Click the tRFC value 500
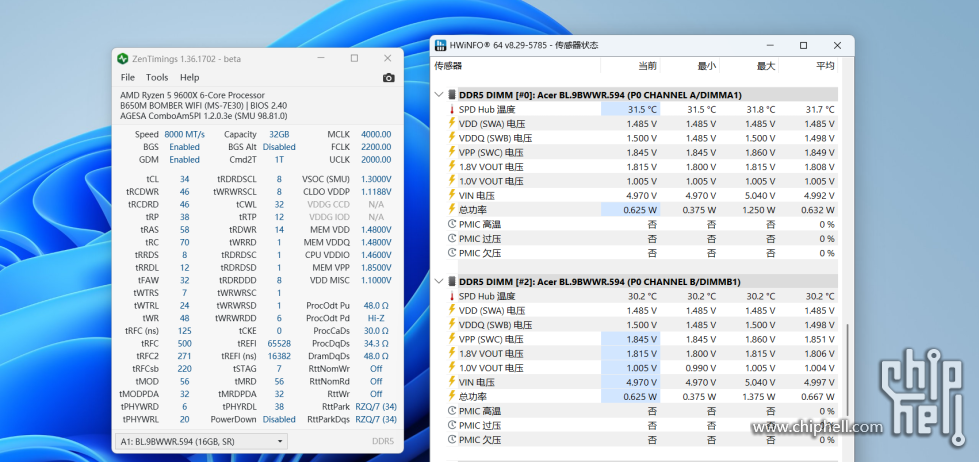Viewport: 979px width, 462px height. (184, 343)
